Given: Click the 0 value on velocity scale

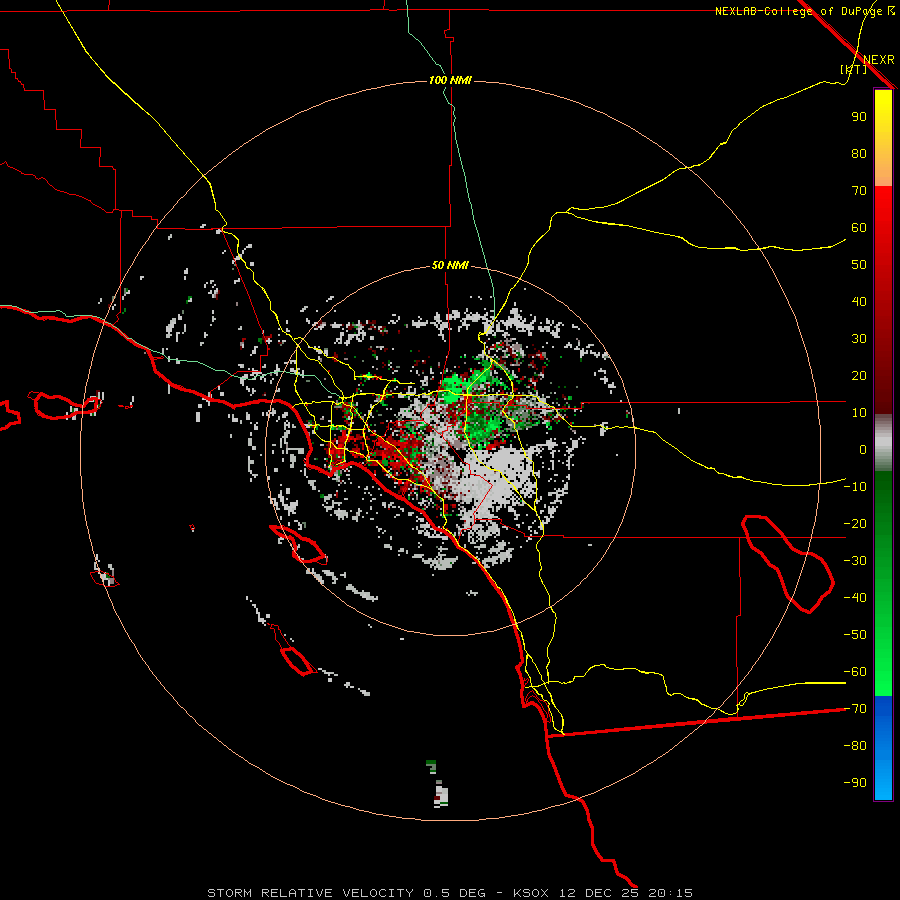Looking at the screenshot, I should 863,449.
